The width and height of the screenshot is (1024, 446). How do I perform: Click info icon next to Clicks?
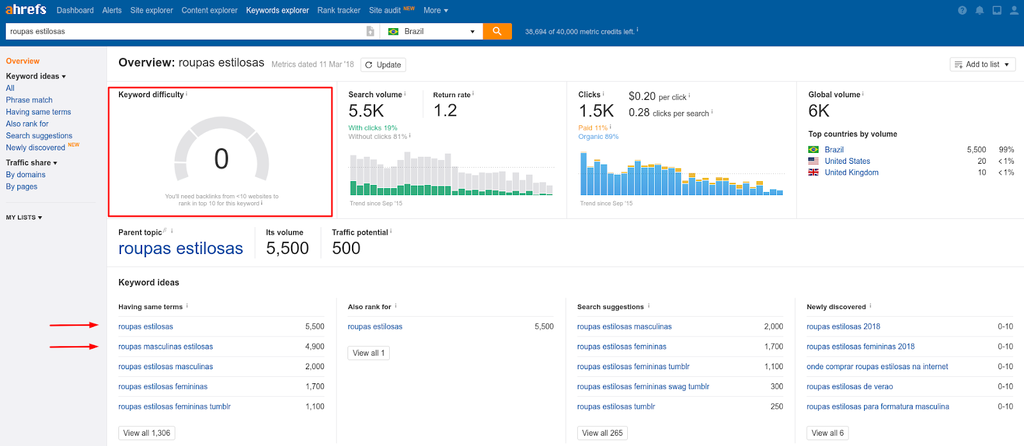(603, 94)
